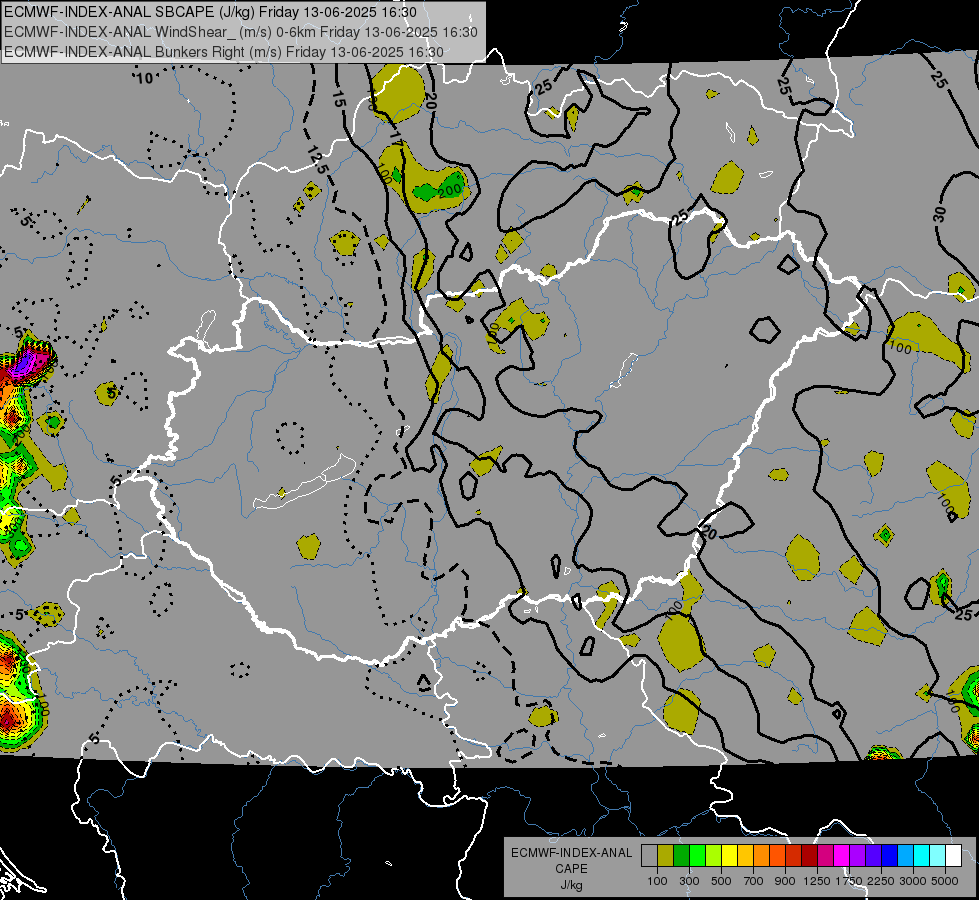Pick the olive swatch in the CAPE legend
Image resolution: width=979 pixels, height=900 pixels.
pos(666,855)
